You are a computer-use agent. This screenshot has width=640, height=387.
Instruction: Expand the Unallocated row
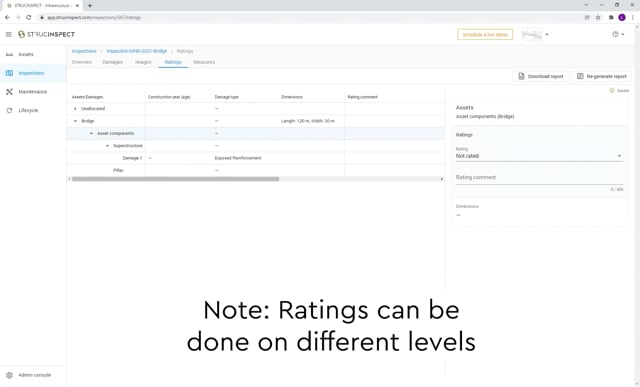click(75, 109)
